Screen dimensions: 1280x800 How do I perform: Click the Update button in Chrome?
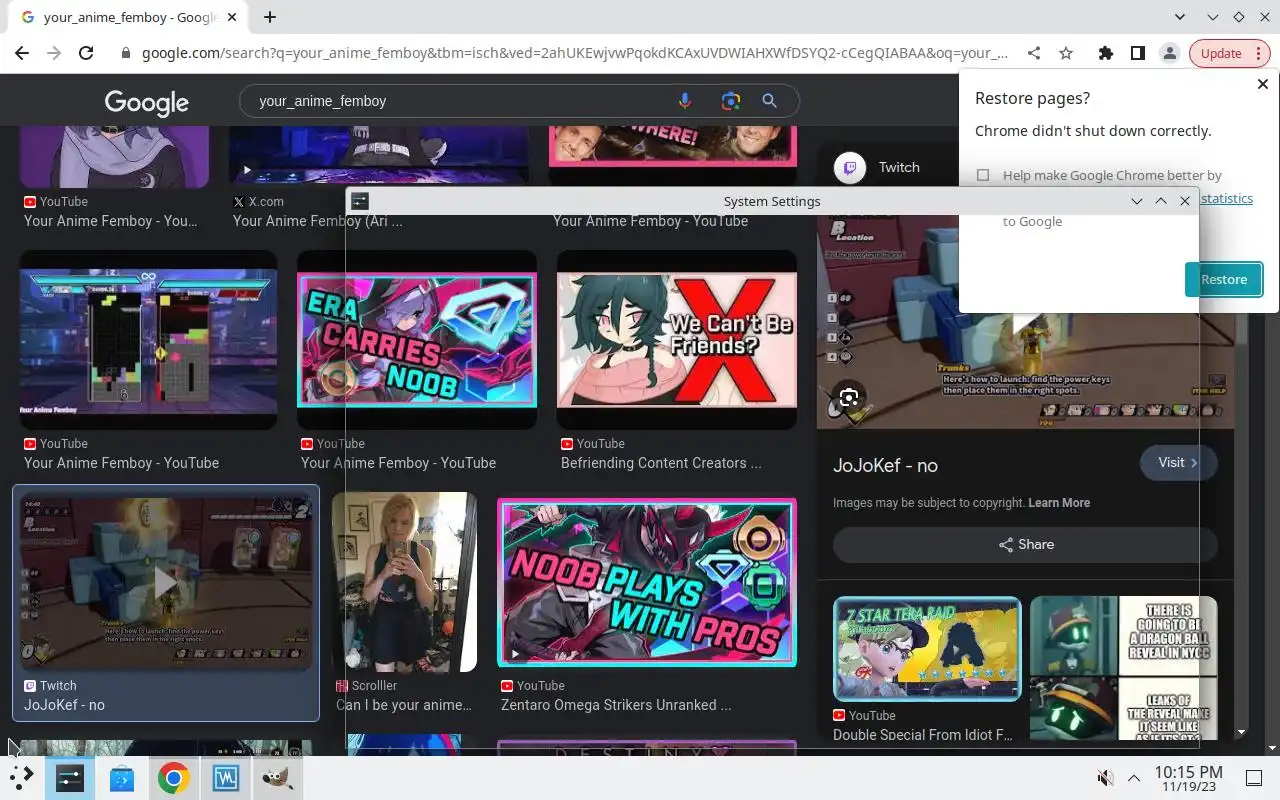1221,53
